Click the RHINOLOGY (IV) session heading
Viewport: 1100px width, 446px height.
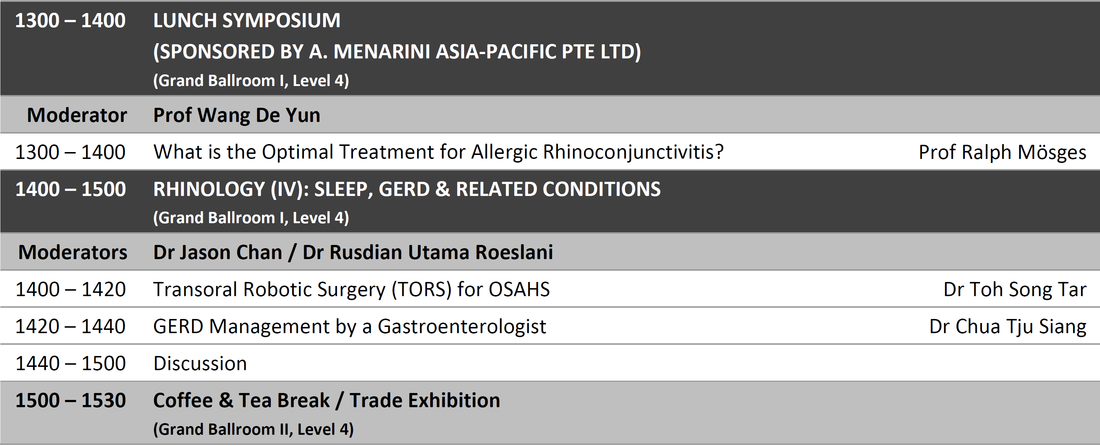tap(407, 189)
